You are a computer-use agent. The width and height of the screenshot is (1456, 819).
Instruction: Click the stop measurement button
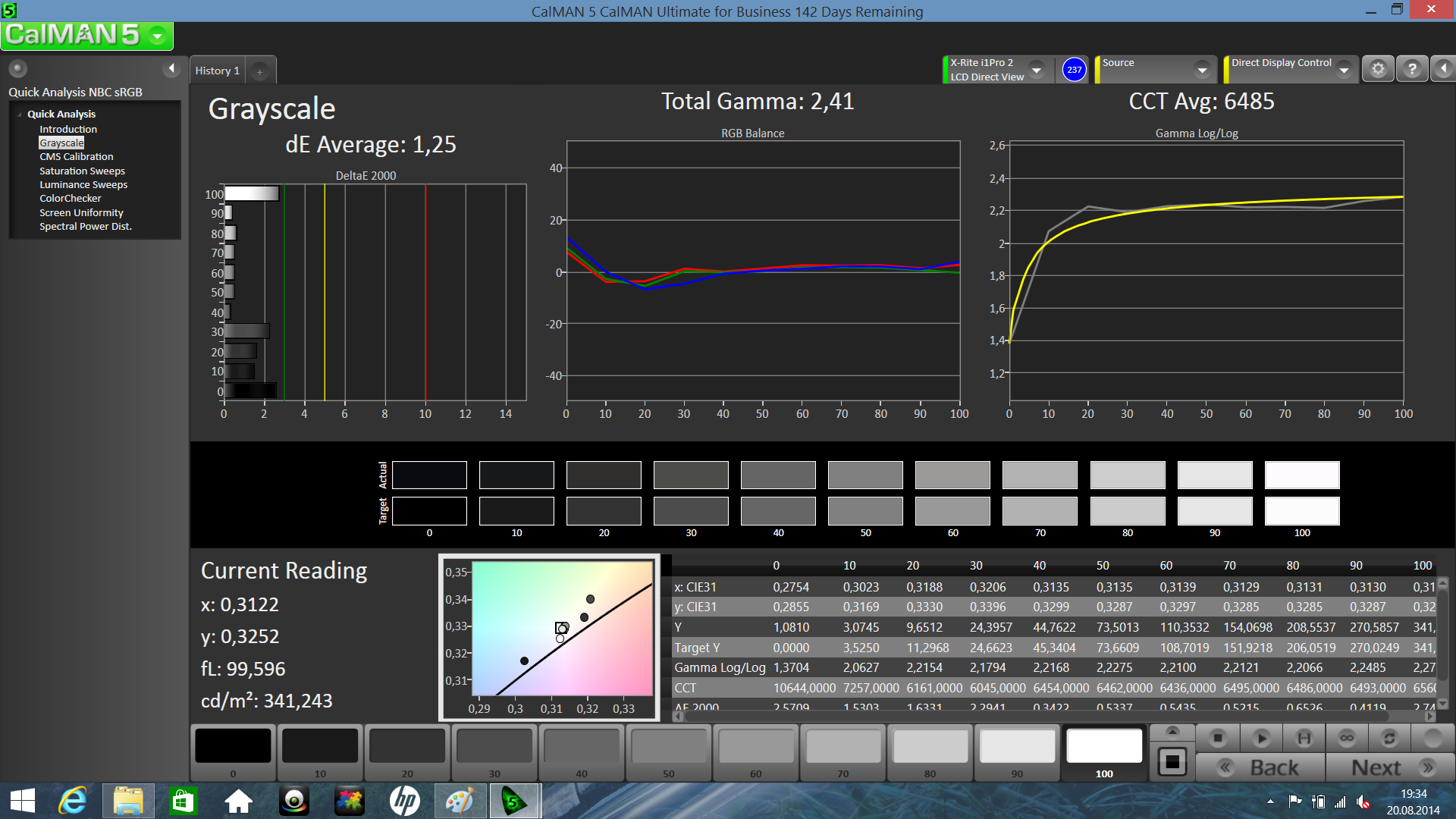[1218, 738]
